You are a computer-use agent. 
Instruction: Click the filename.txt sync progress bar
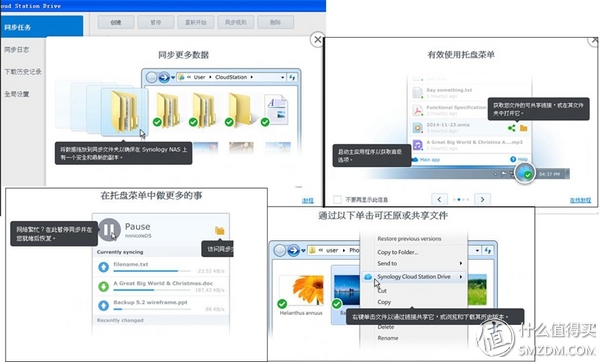tap(152, 271)
